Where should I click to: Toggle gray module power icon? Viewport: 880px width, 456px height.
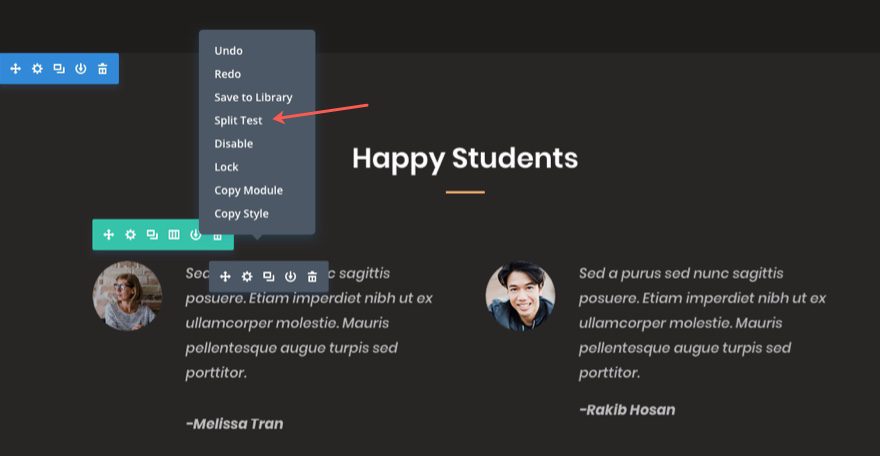click(290, 277)
